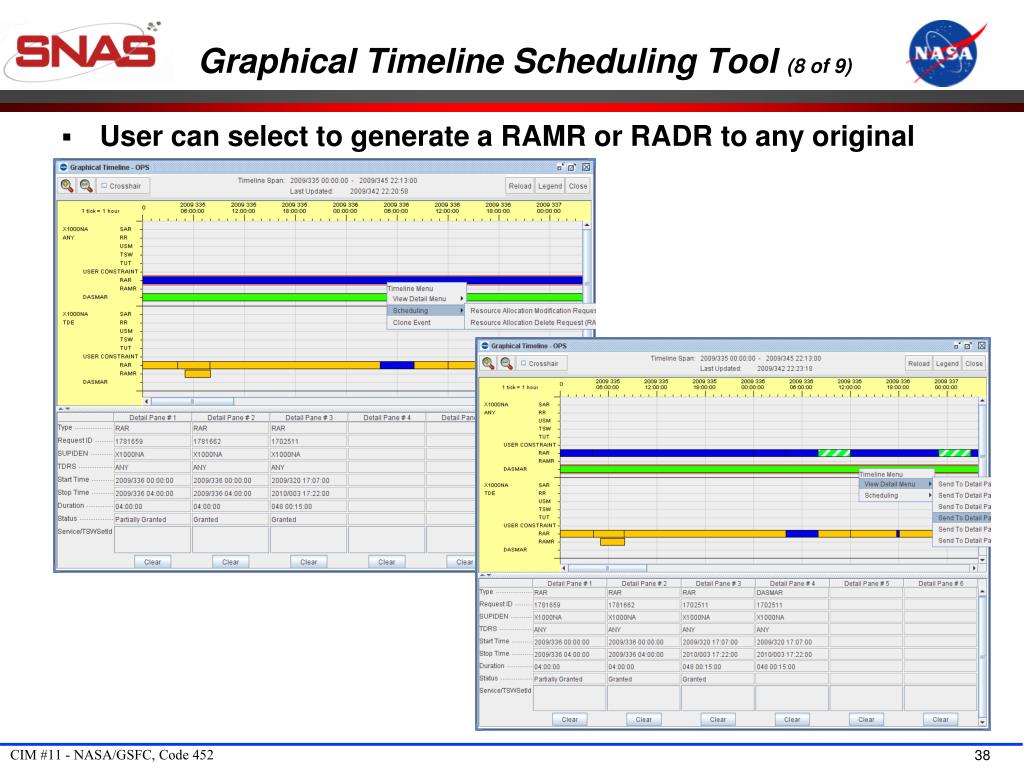1024x768 pixels.
Task: Maximize the left Graphical Timeline window
Action: 571,167
